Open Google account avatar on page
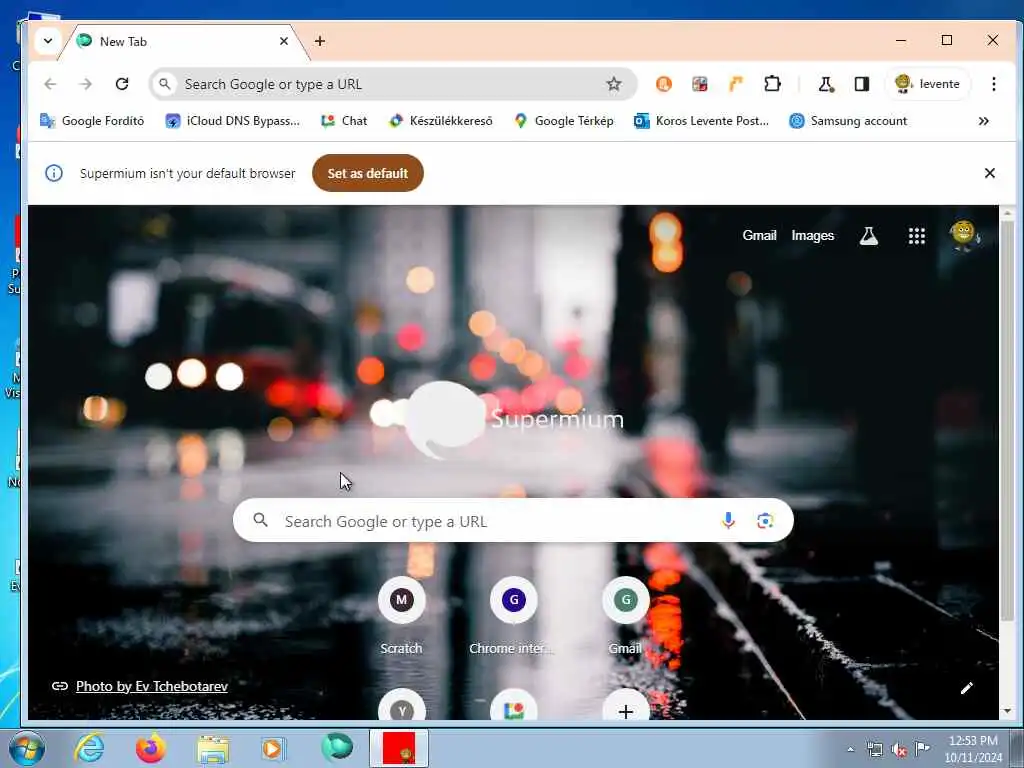This screenshot has width=1024, height=768. [x=964, y=235]
